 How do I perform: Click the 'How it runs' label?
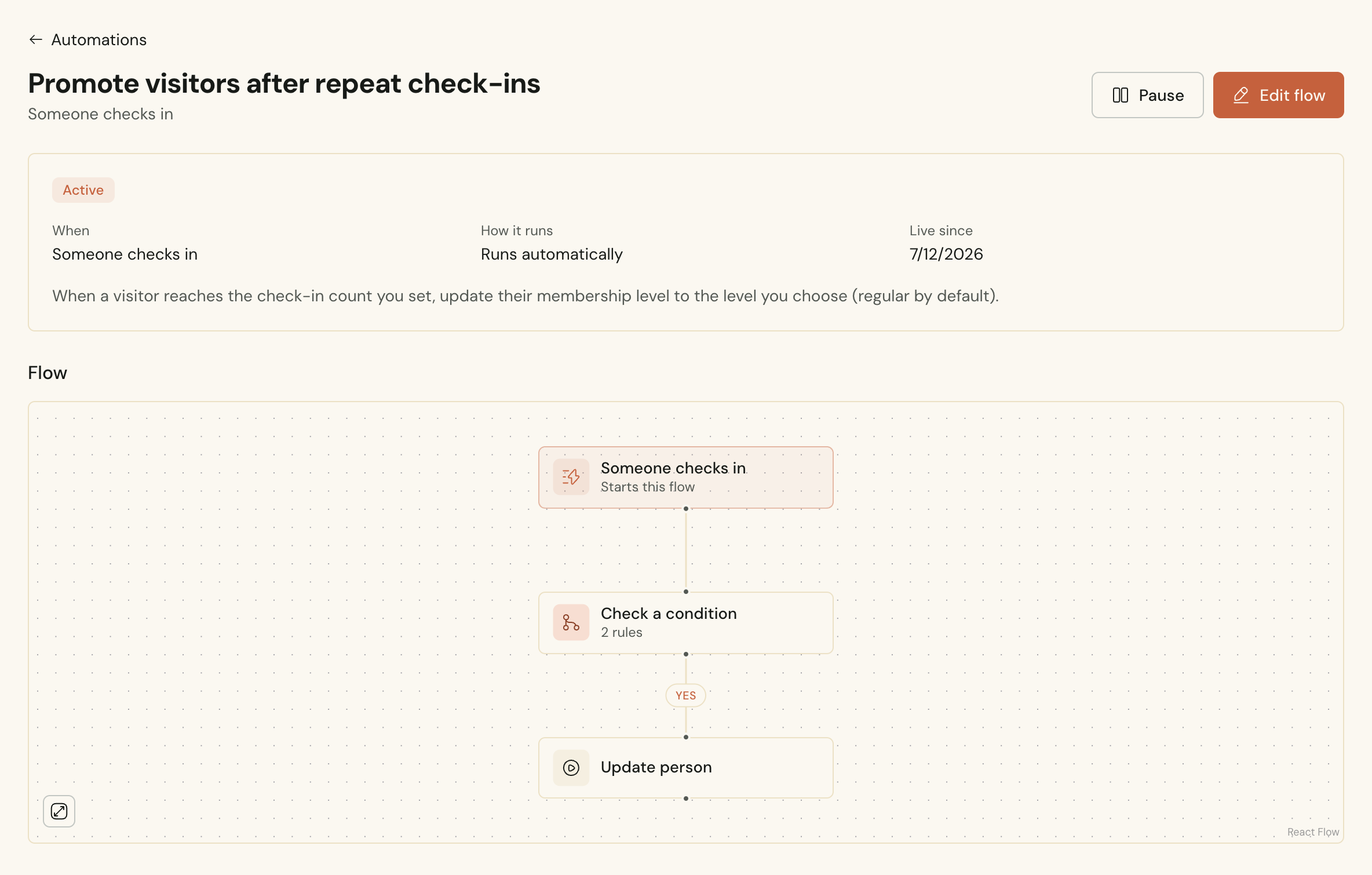tap(517, 231)
